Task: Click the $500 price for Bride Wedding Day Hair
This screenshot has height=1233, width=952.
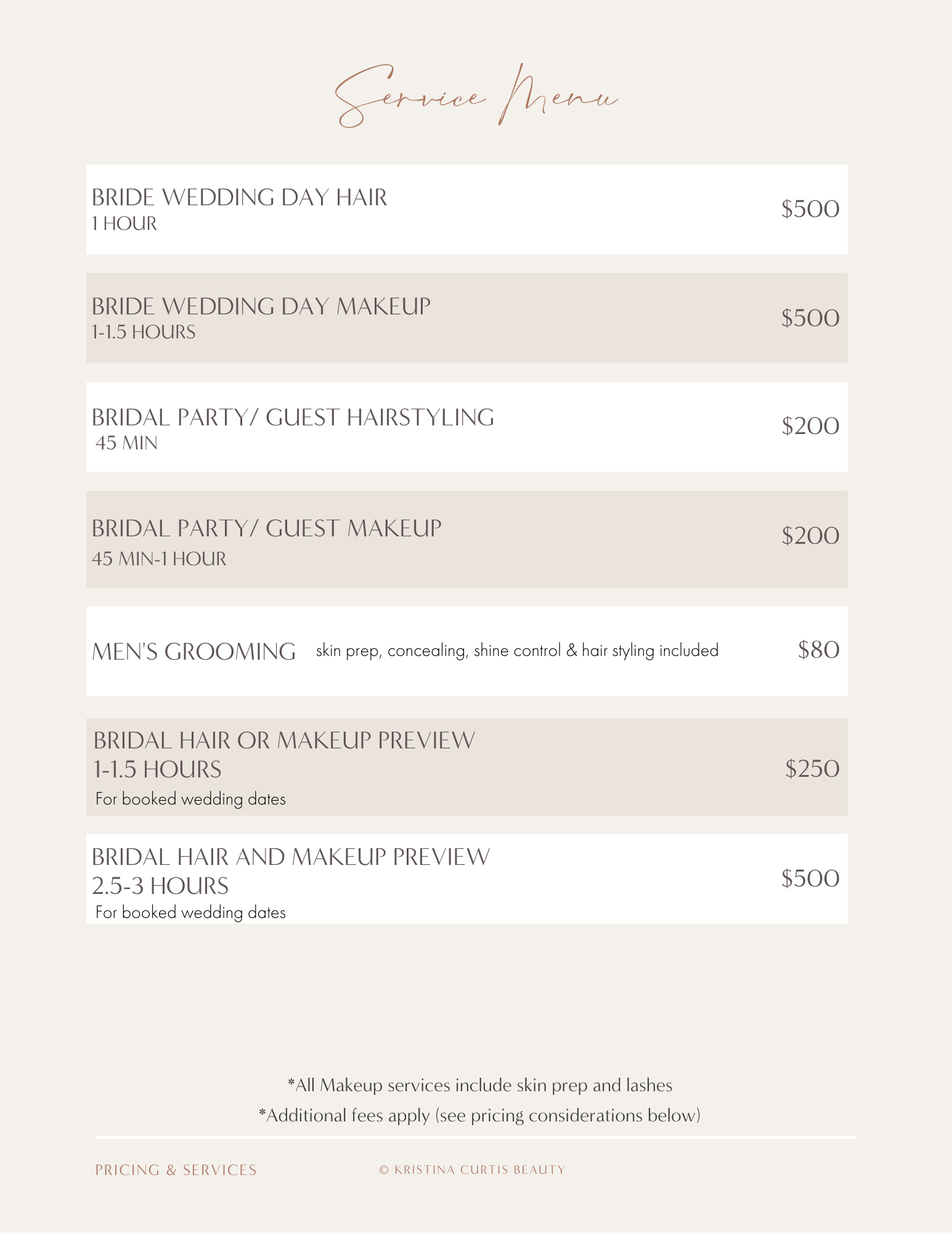Action: coord(810,209)
